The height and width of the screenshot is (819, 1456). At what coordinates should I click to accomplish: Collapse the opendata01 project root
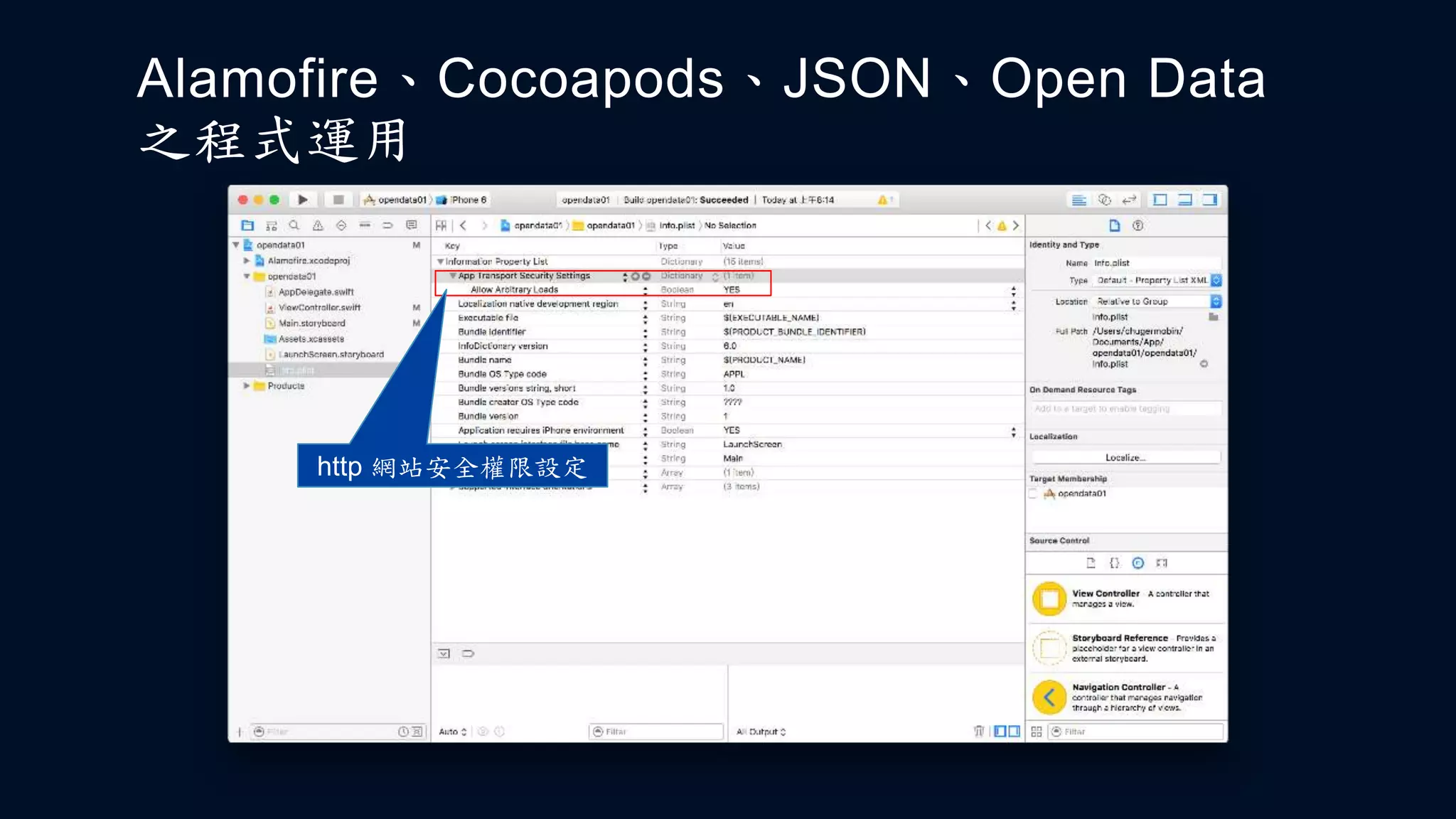tap(235, 245)
